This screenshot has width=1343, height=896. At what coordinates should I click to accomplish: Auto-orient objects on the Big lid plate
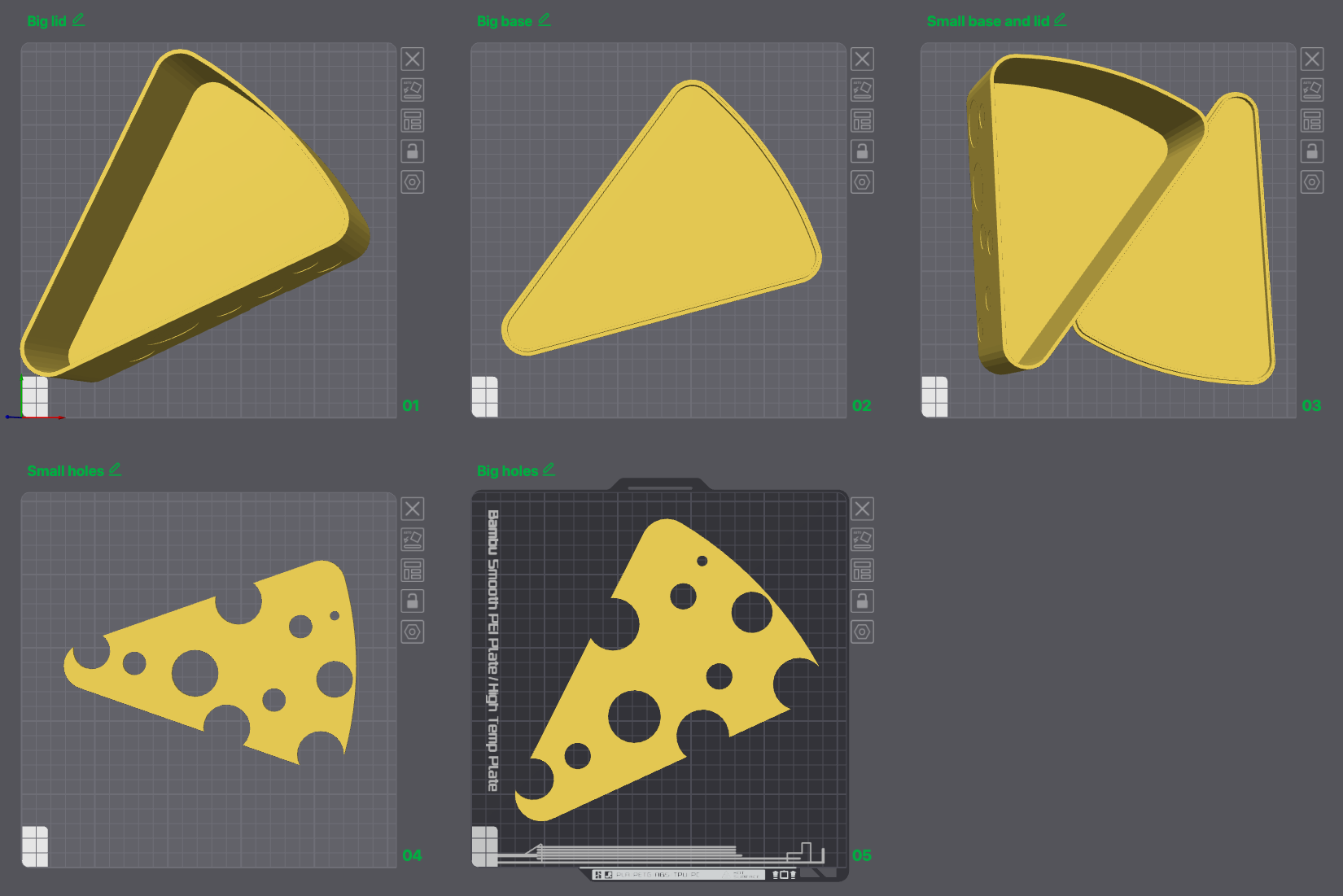413,90
